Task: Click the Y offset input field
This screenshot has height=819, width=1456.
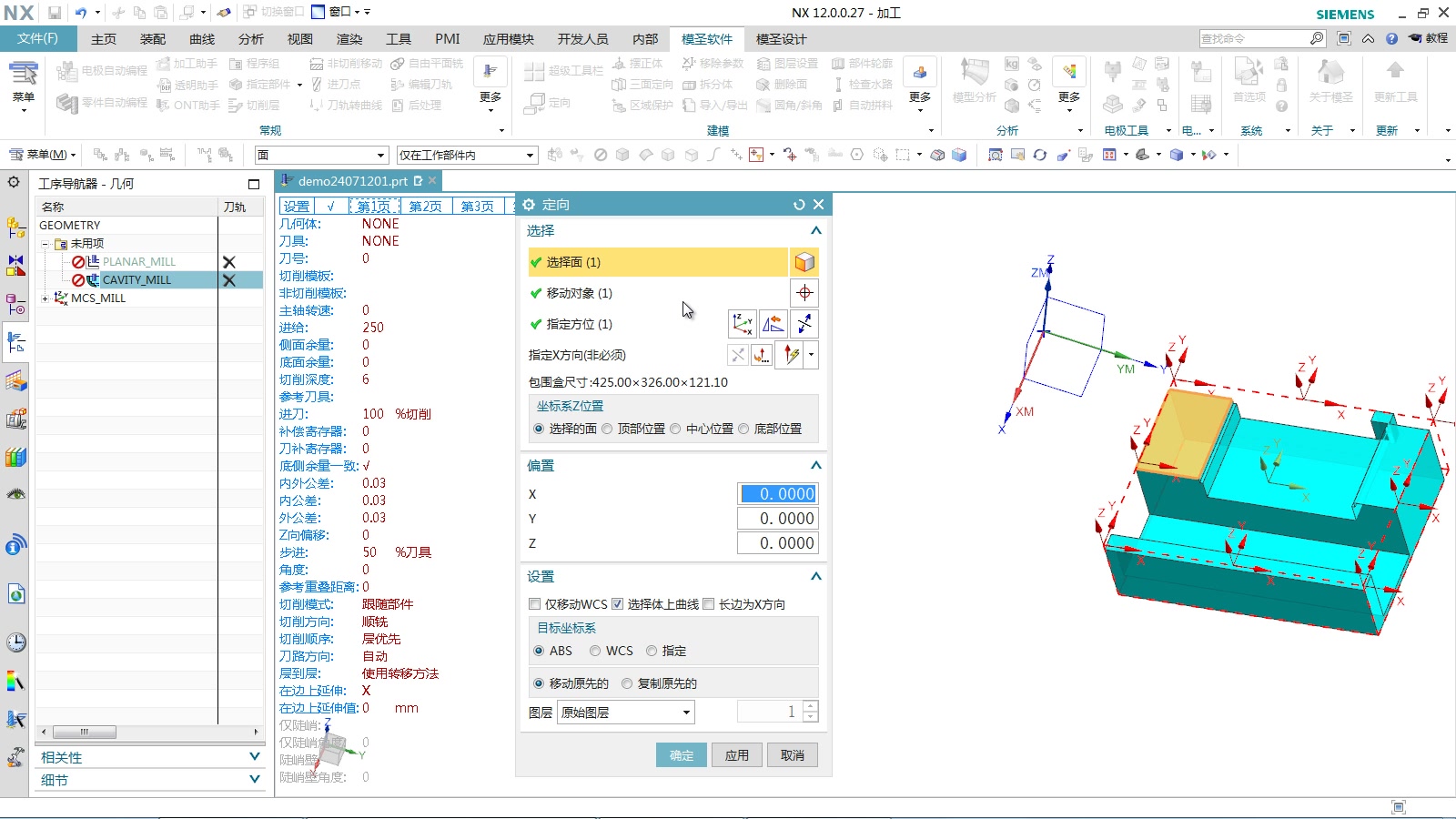Action: tap(778, 519)
